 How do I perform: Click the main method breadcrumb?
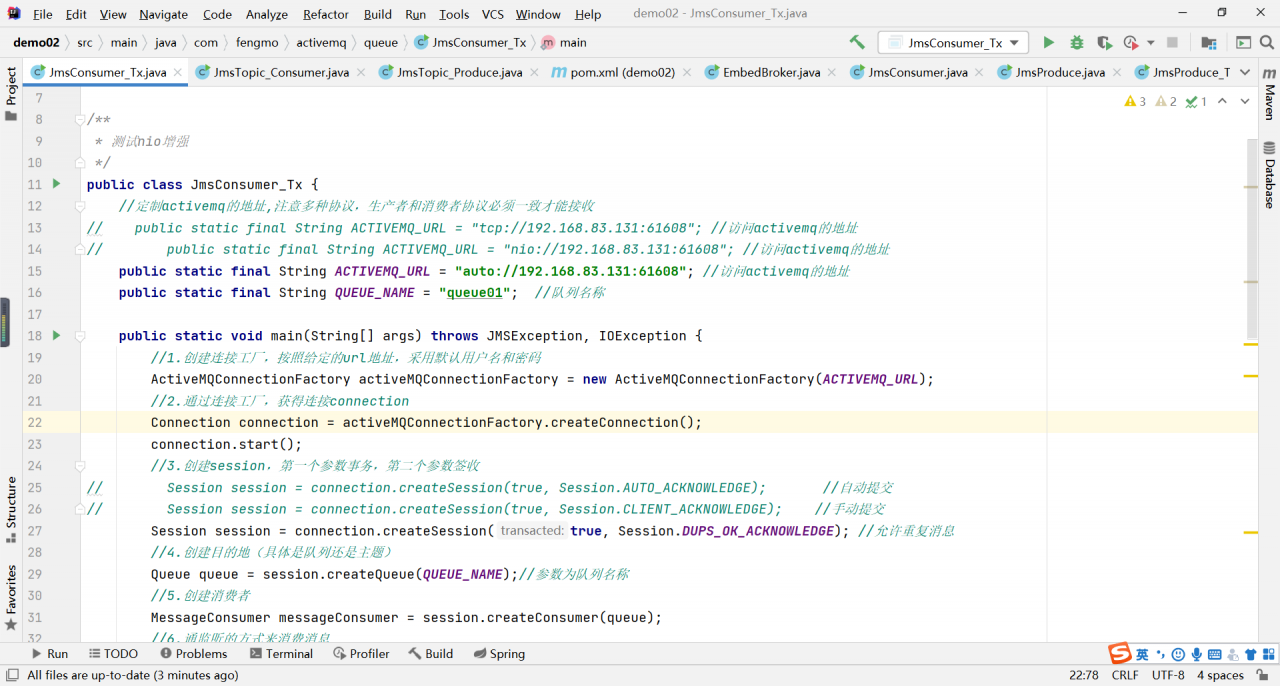click(x=563, y=43)
